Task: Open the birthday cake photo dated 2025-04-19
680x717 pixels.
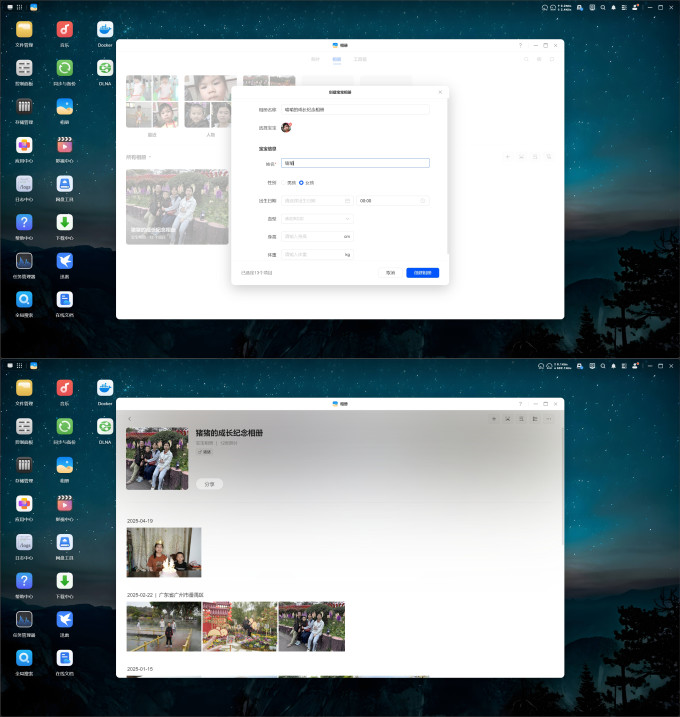Action: 164,552
